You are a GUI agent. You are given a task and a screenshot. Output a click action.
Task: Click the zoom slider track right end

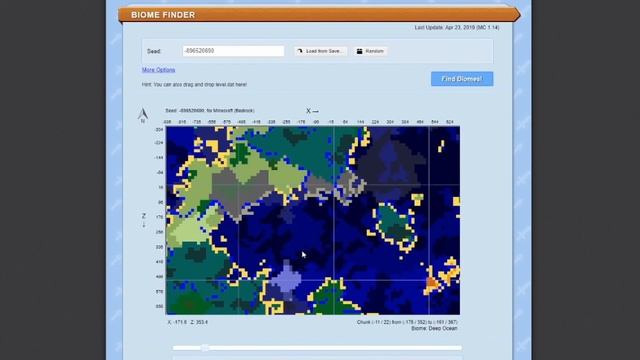(460, 348)
